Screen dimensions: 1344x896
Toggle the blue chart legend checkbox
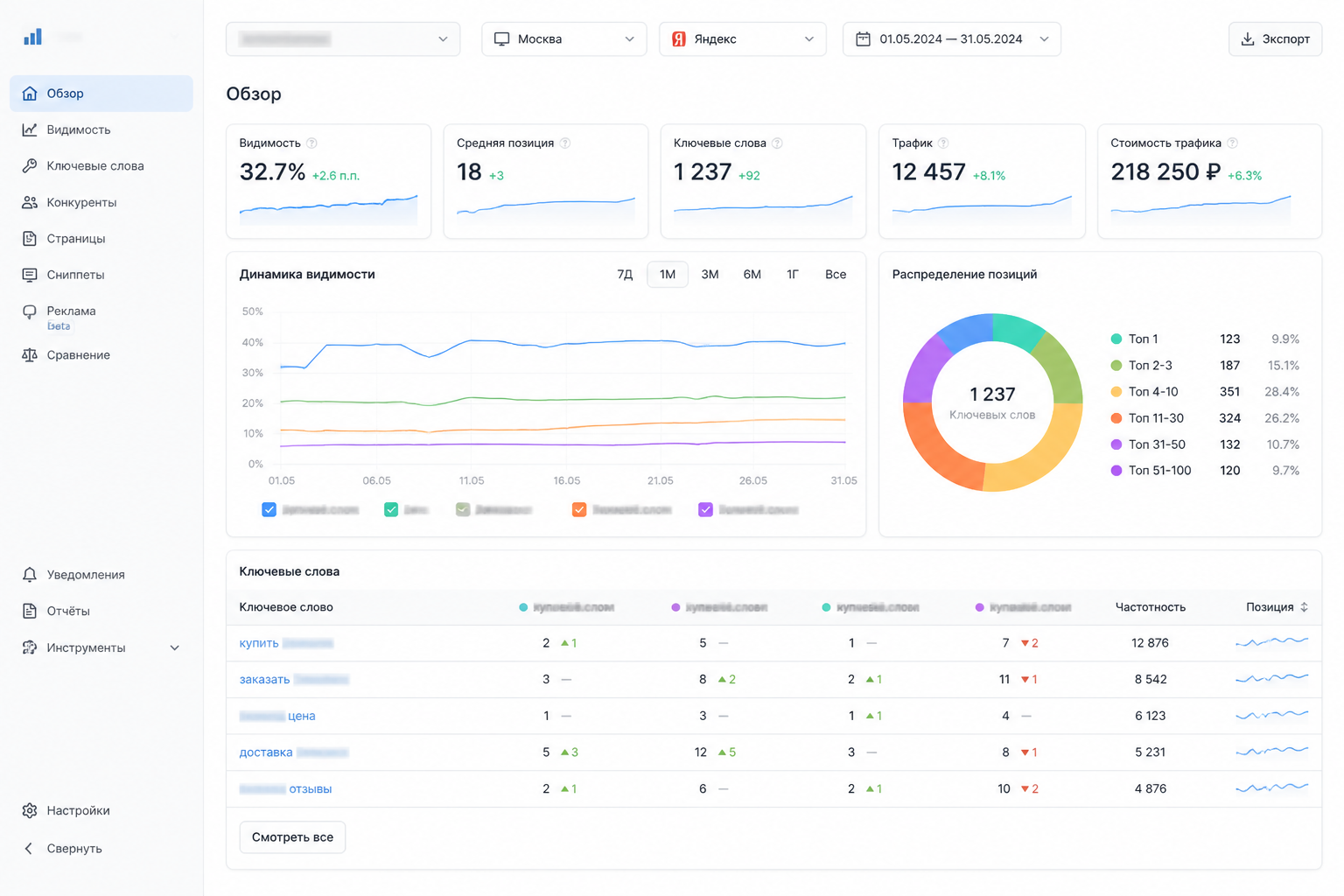click(x=269, y=509)
